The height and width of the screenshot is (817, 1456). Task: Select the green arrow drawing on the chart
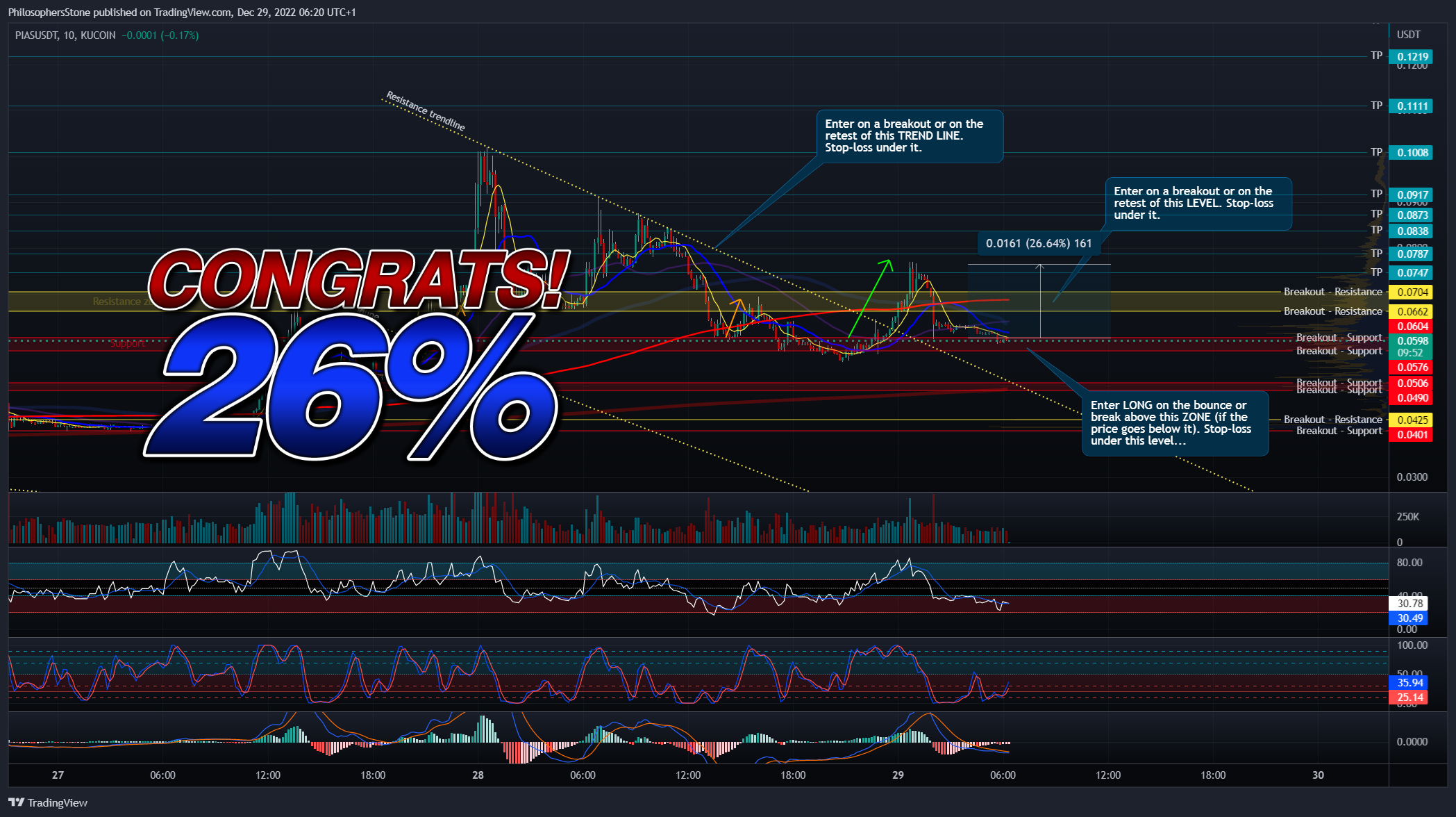(869, 299)
